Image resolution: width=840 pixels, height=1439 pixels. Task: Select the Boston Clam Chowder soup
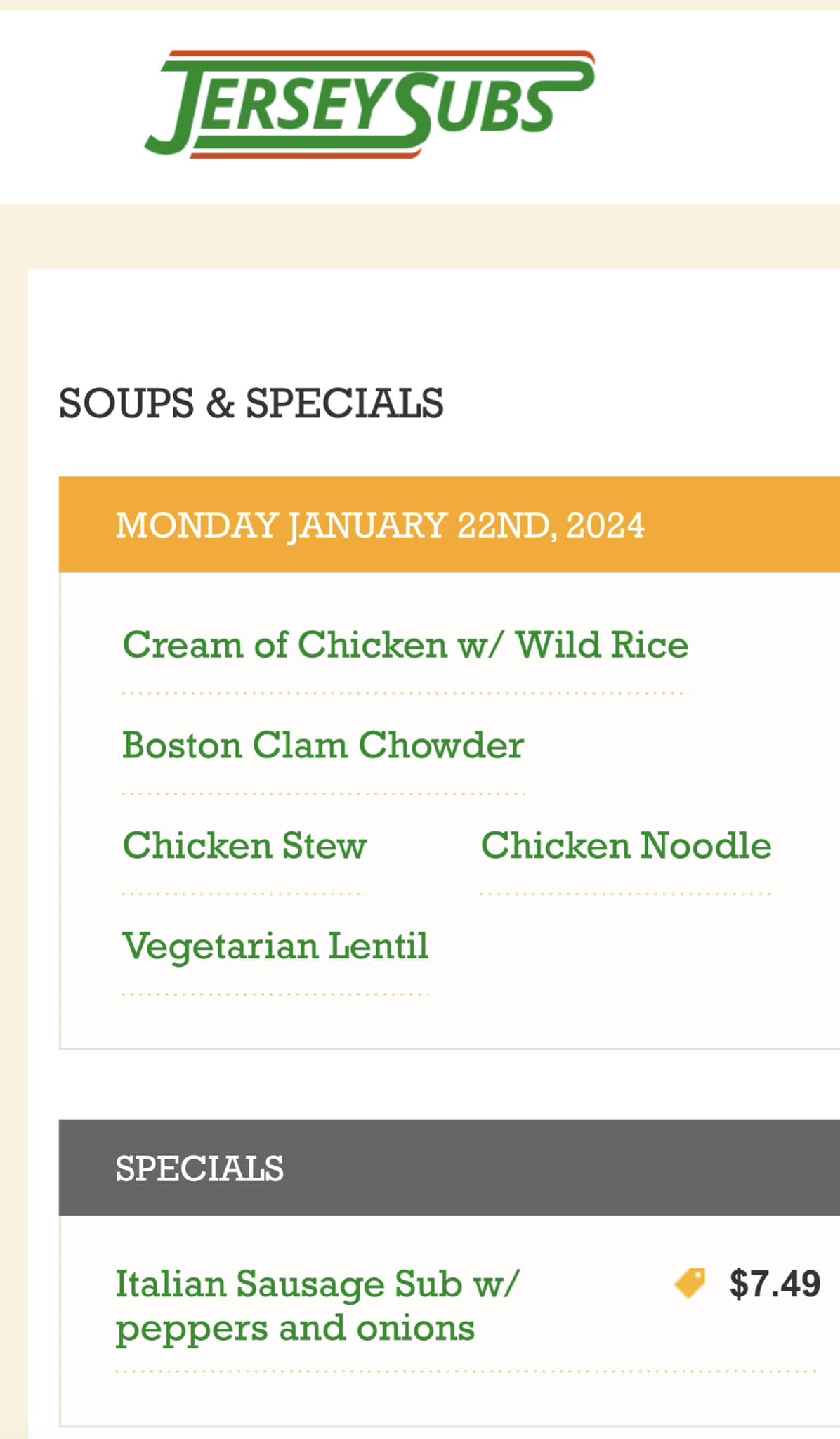point(323,745)
